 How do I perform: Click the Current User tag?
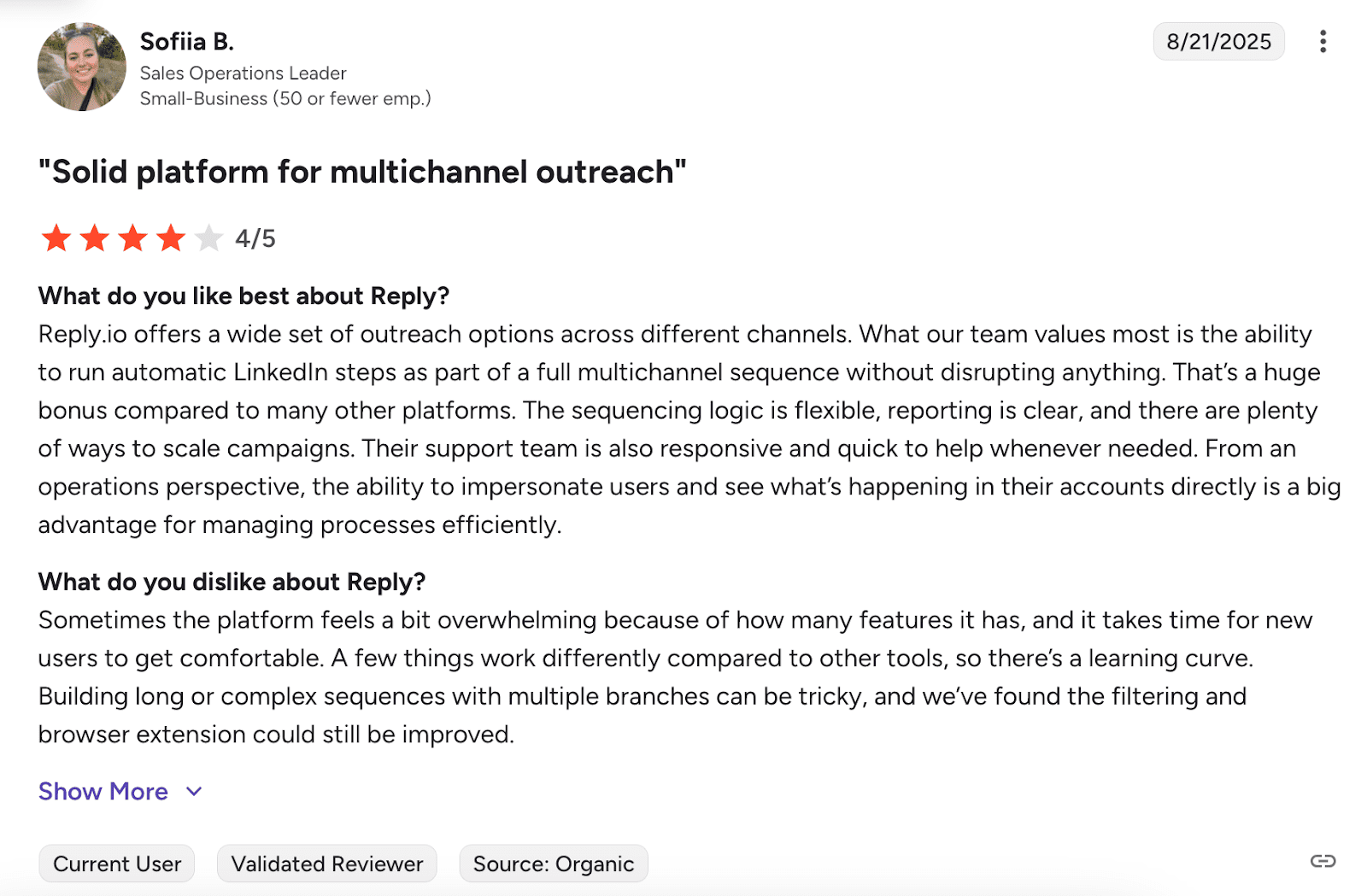pos(117,864)
